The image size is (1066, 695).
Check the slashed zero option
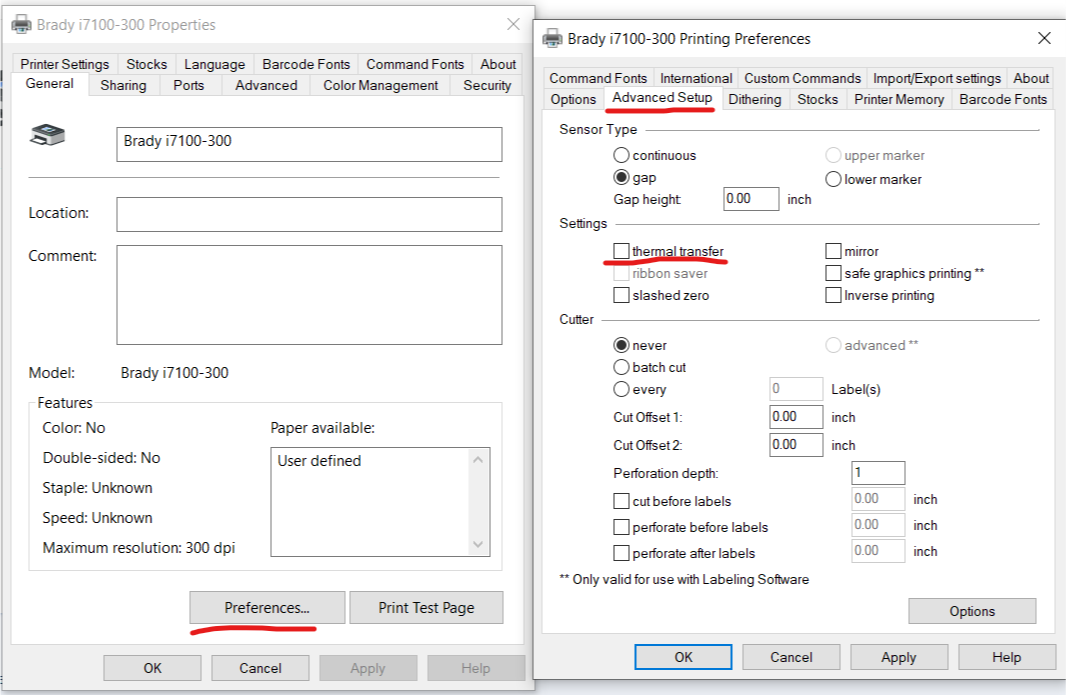click(x=621, y=295)
